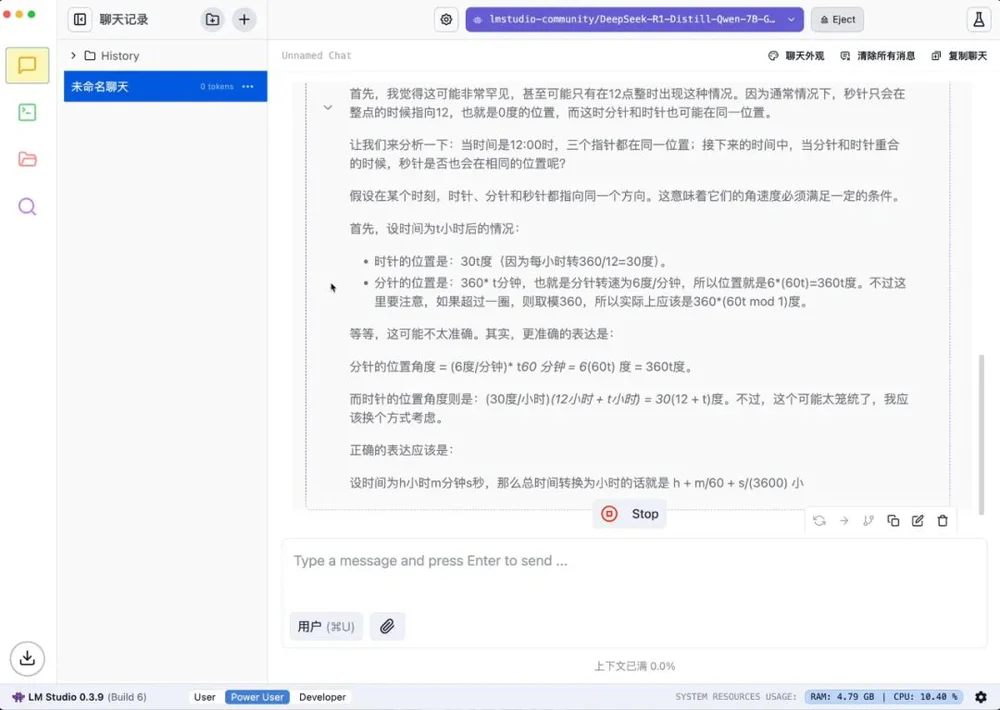Switch to Developer mode
Viewport: 1000px width, 710px height.
coord(322,697)
